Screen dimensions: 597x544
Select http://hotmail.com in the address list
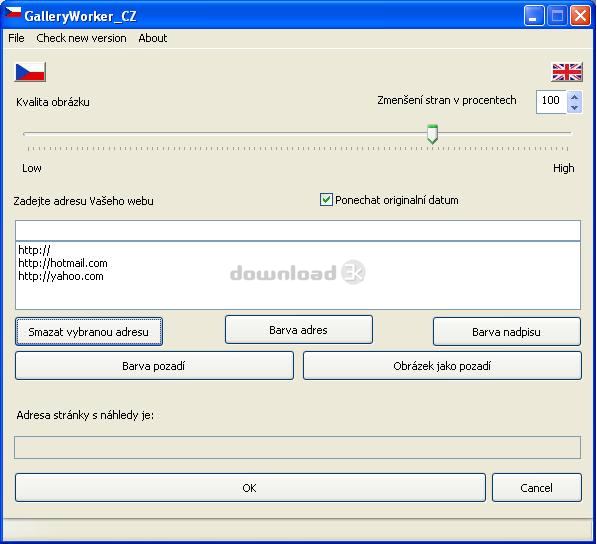tap(63, 263)
